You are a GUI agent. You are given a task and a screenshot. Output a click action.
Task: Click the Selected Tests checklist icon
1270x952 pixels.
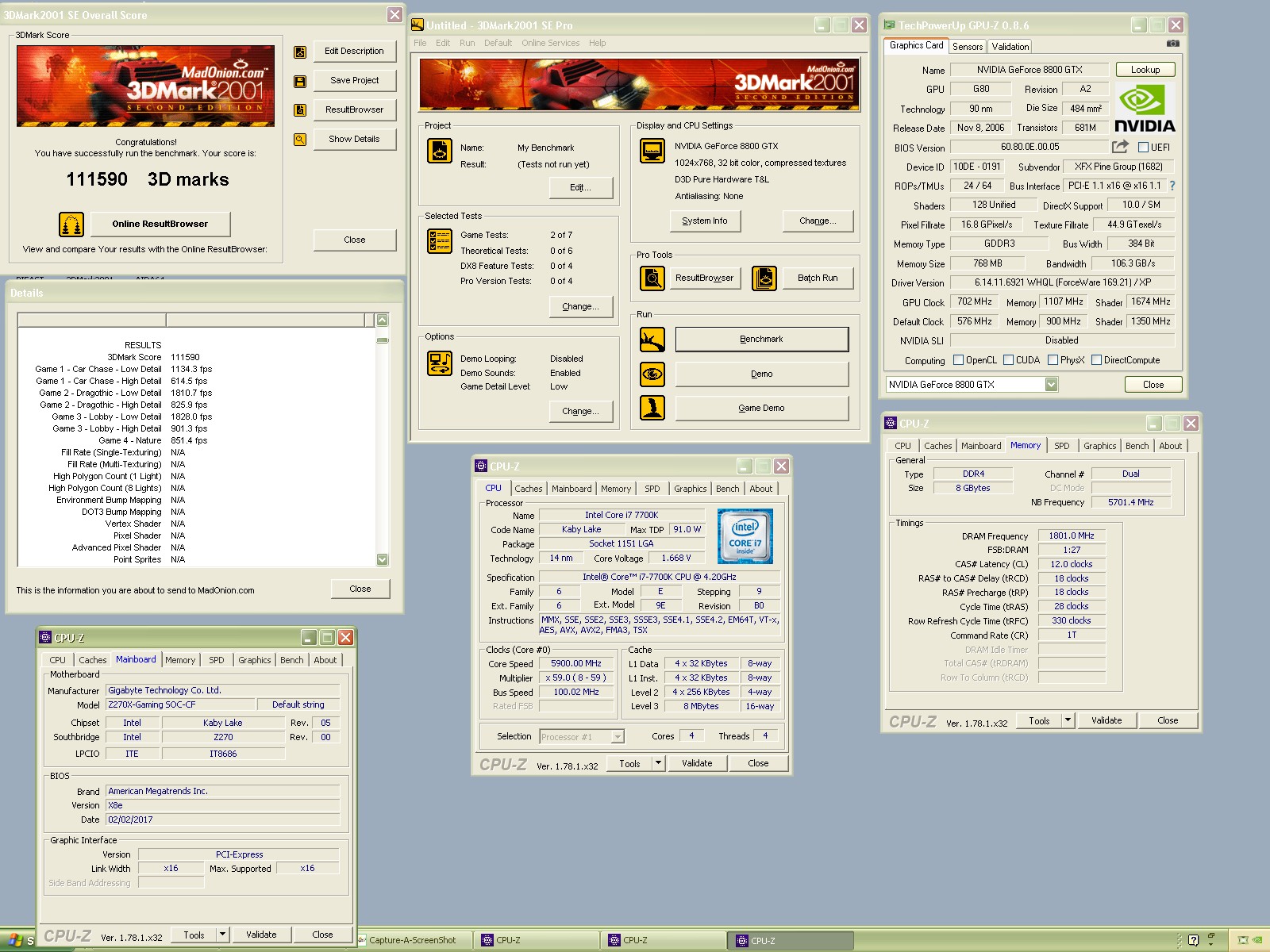tap(440, 240)
